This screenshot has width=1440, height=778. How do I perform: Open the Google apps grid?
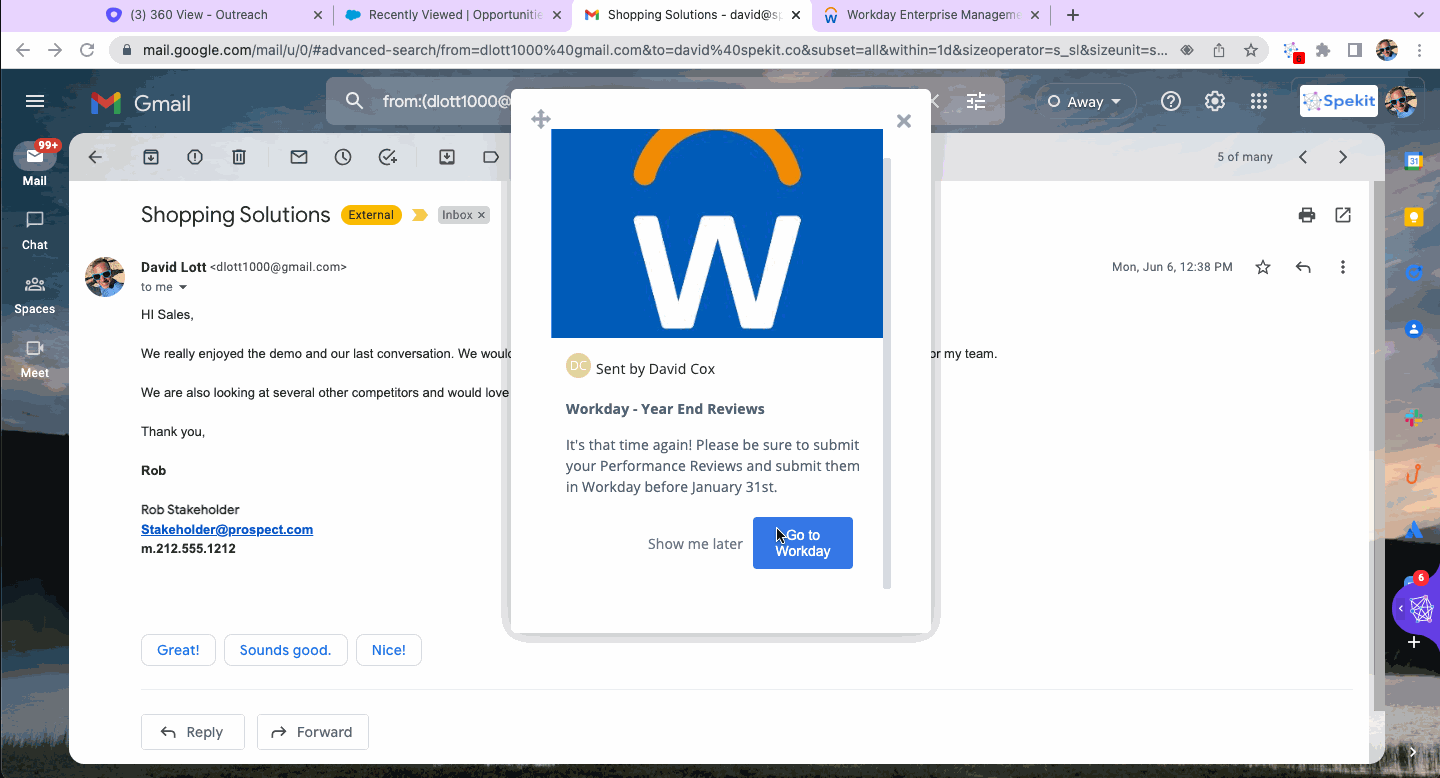(x=1259, y=101)
